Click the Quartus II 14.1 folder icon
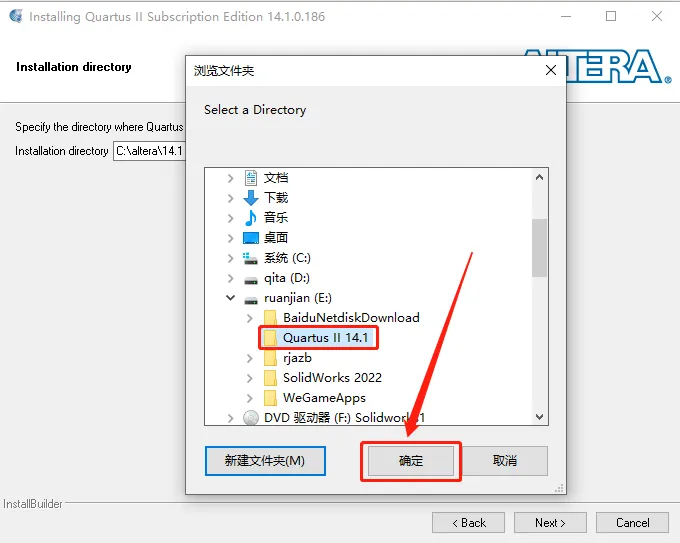The height and width of the screenshot is (543, 680). (x=270, y=337)
